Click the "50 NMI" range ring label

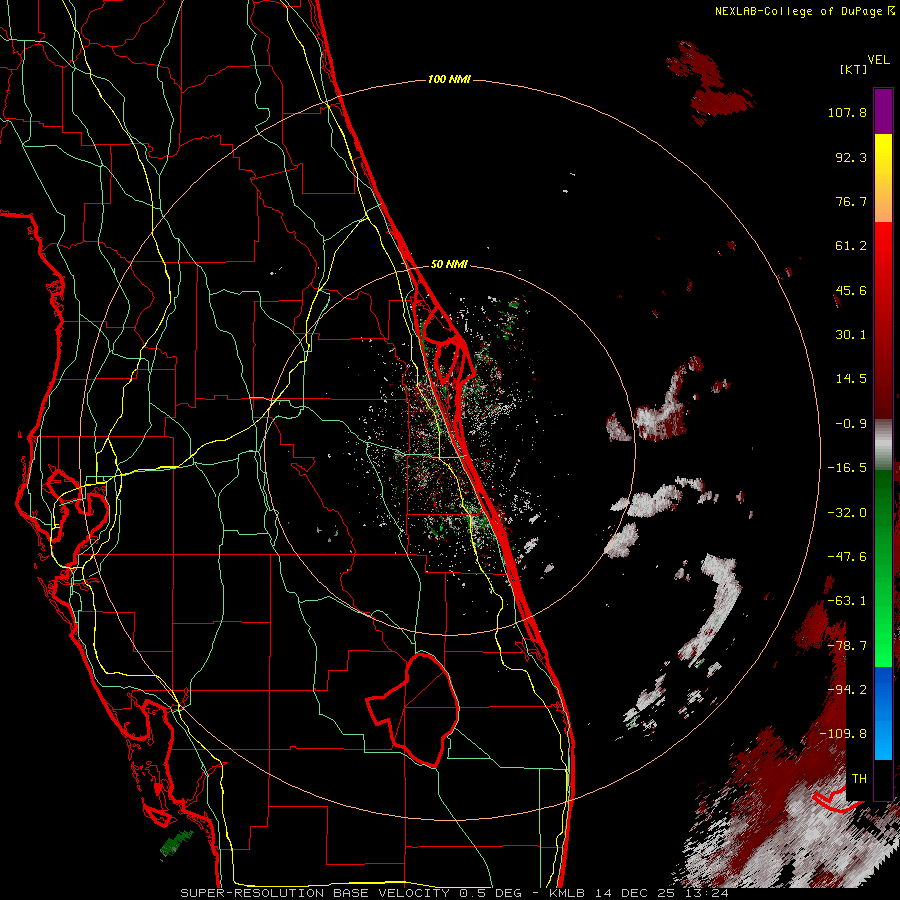(449, 264)
